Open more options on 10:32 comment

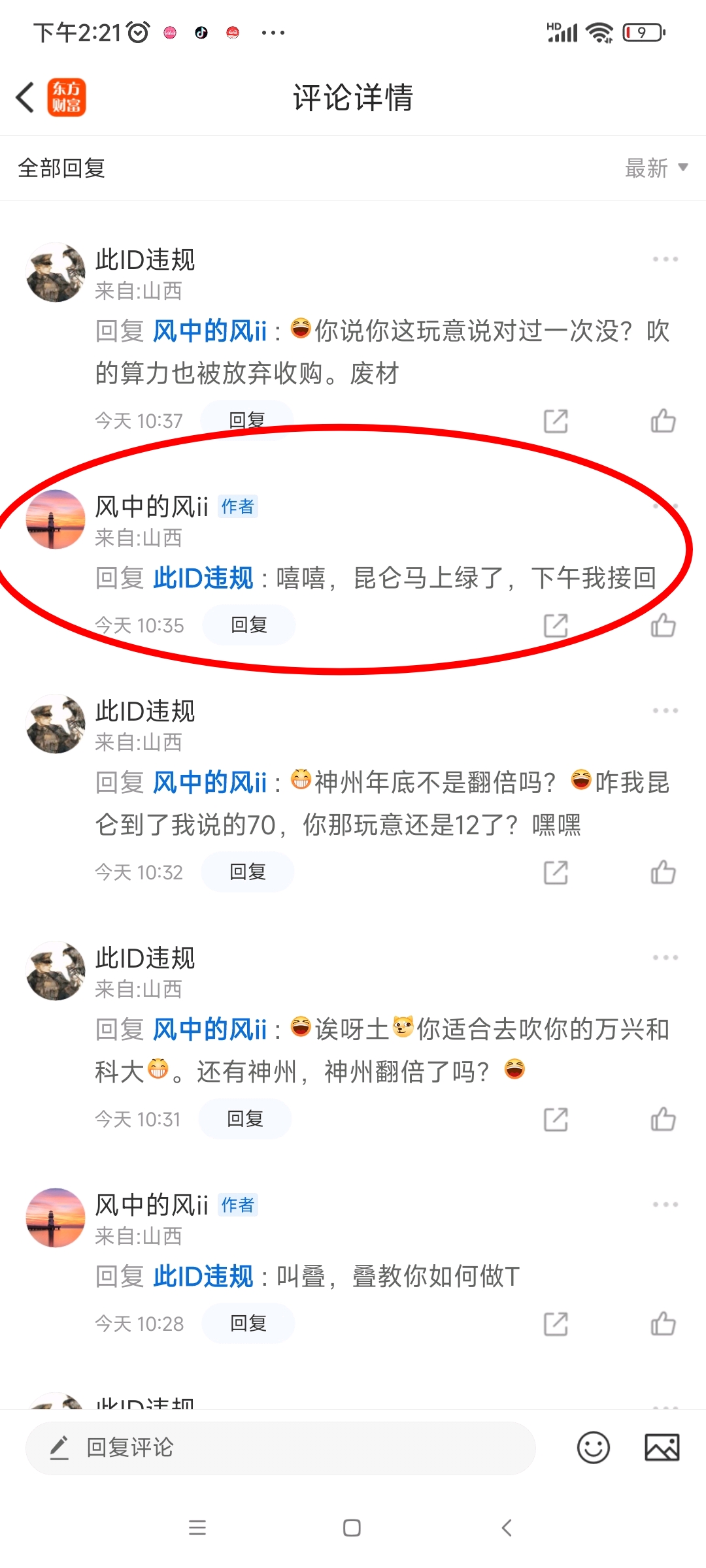(x=665, y=711)
